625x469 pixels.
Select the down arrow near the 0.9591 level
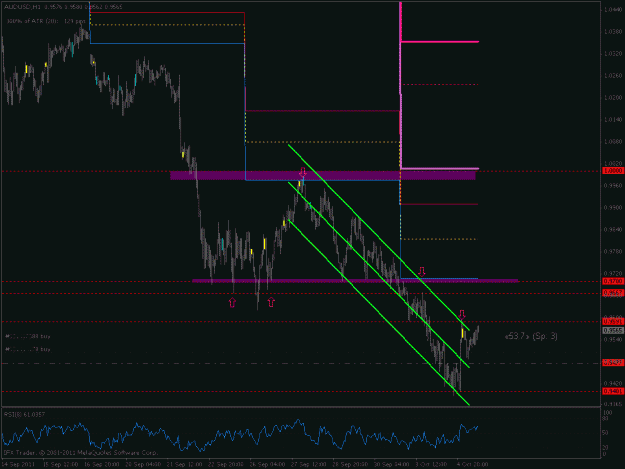coord(462,314)
